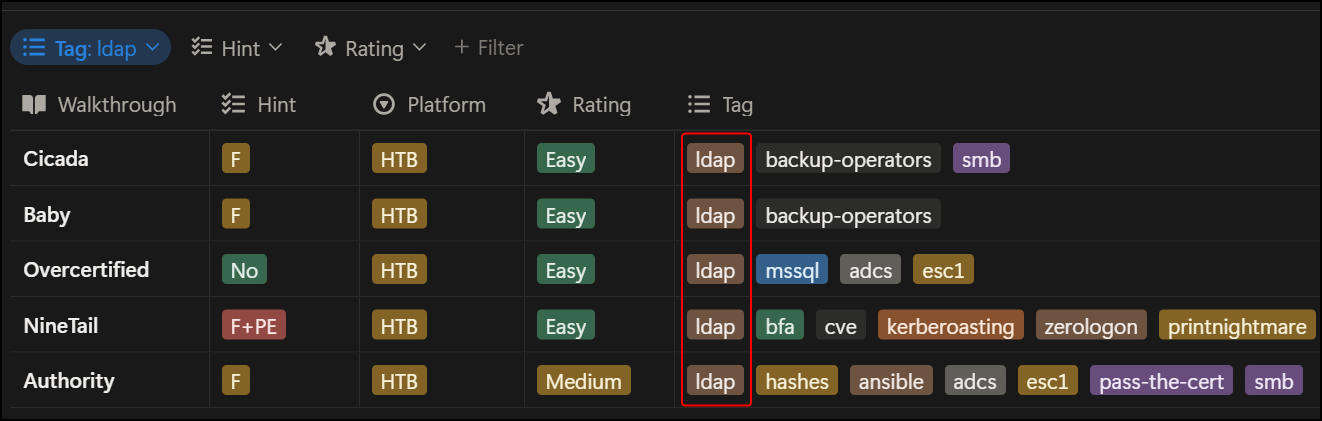1322x421 pixels.
Task: Open the Overcertified walkthrough page
Action: [x=86, y=269]
